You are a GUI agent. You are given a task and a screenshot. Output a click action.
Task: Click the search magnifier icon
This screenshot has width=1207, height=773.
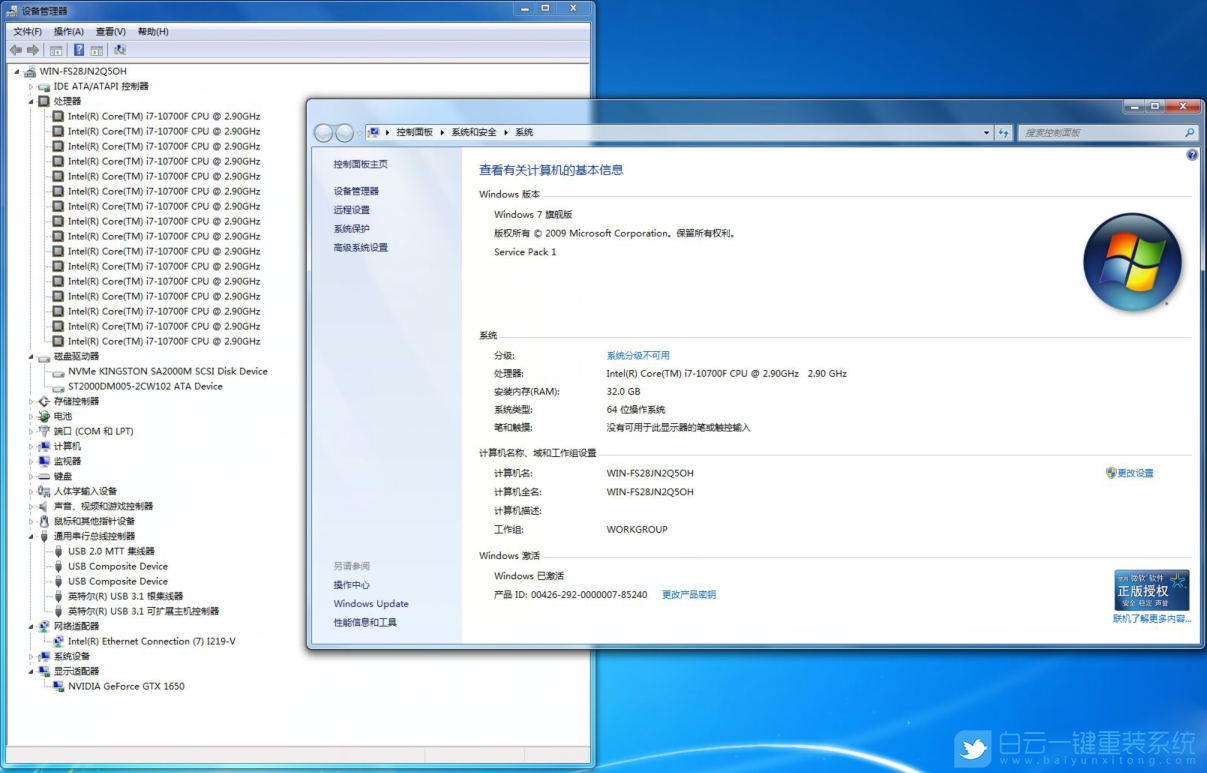1189,132
